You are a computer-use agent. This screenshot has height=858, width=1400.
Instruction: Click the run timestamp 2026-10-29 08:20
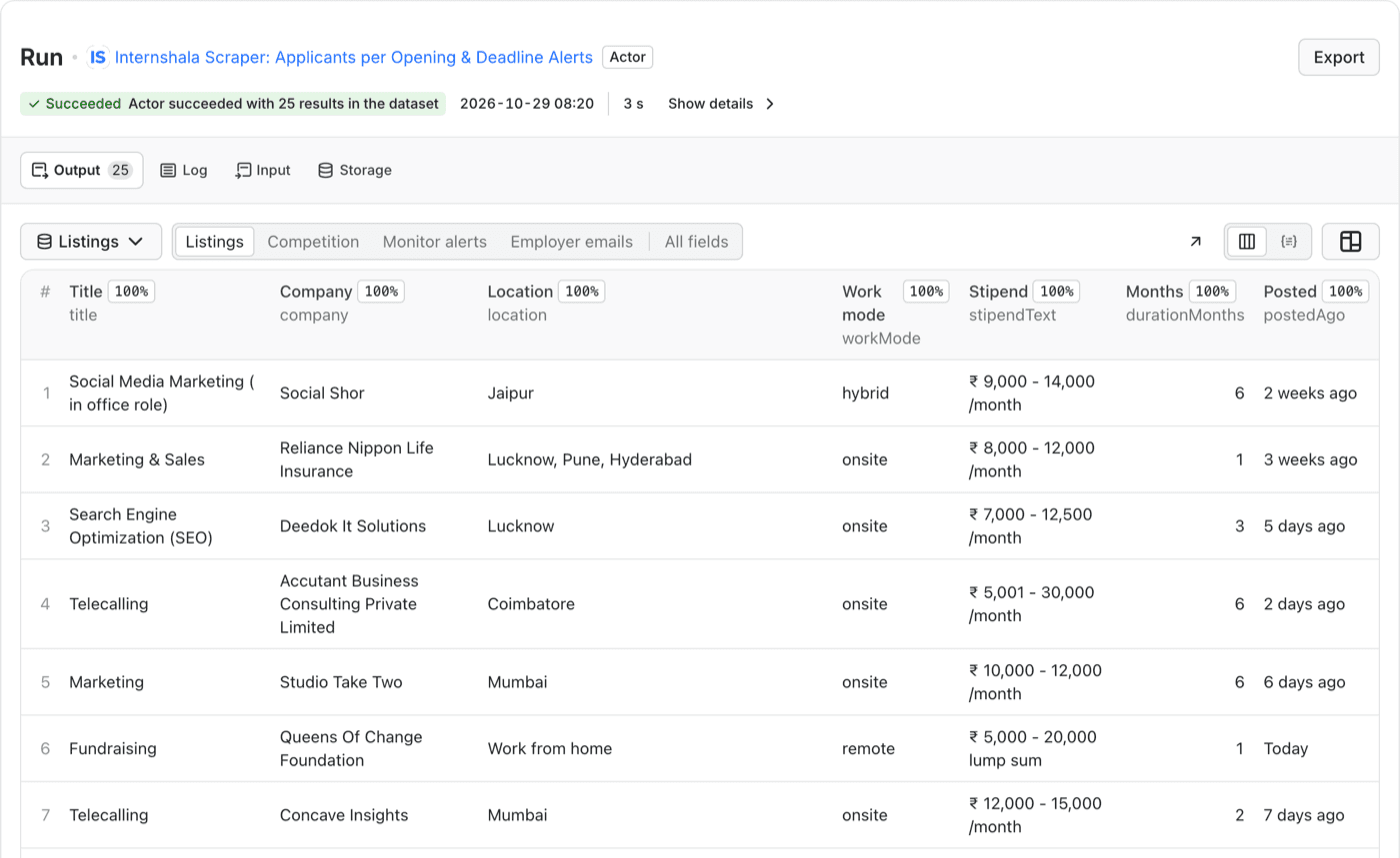527,104
